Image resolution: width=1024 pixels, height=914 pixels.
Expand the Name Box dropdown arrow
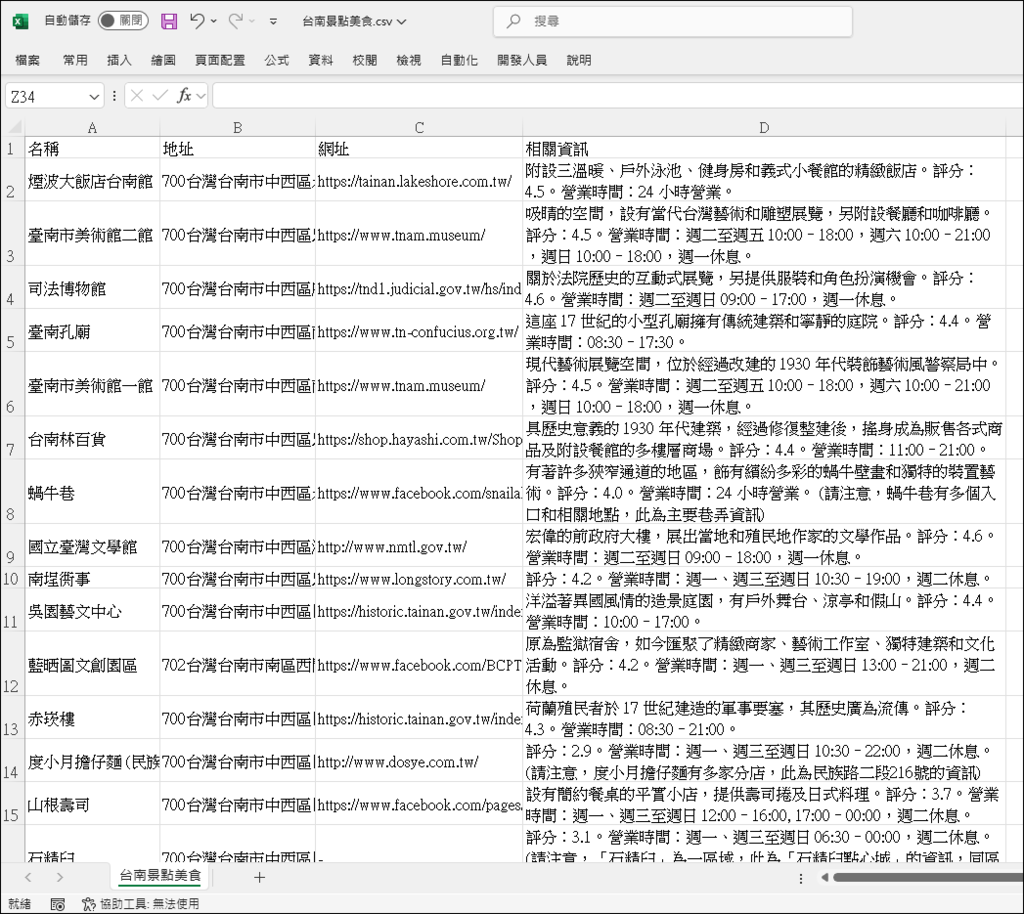(94, 97)
